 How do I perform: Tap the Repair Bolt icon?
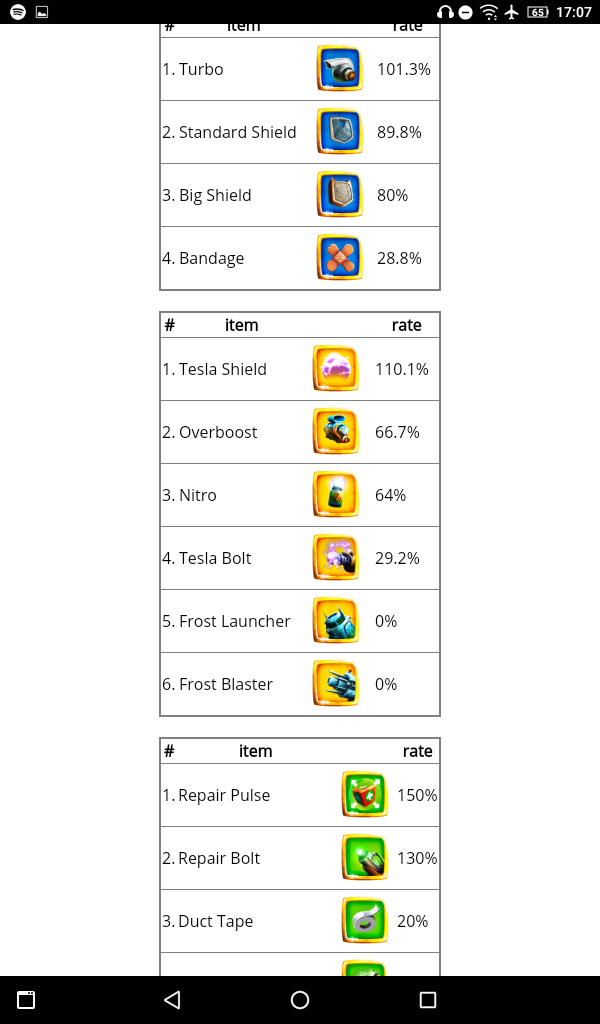click(364, 858)
